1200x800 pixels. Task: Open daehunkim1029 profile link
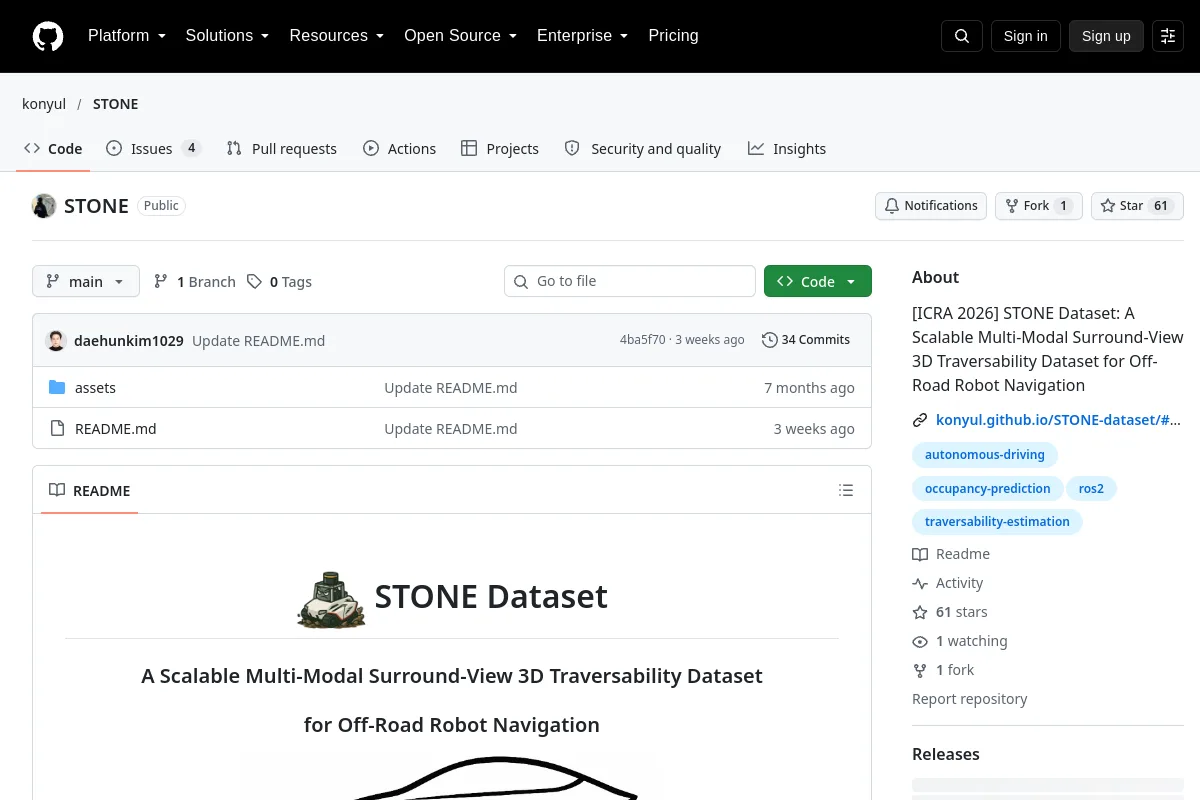pyautogui.click(x=129, y=340)
